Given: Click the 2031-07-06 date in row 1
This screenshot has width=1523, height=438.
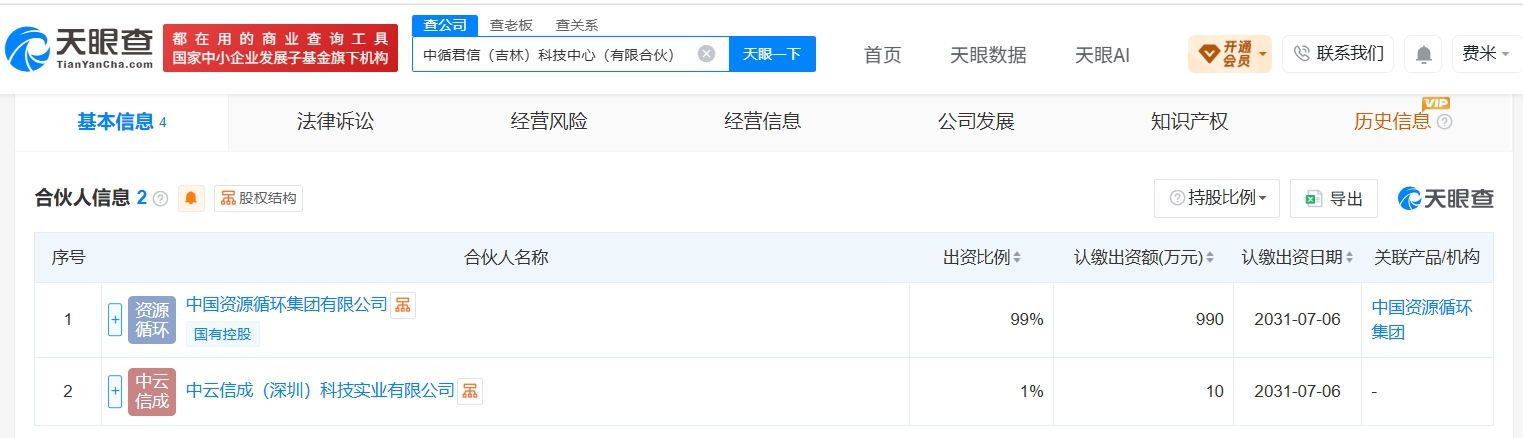Looking at the screenshot, I should coord(1297,319).
